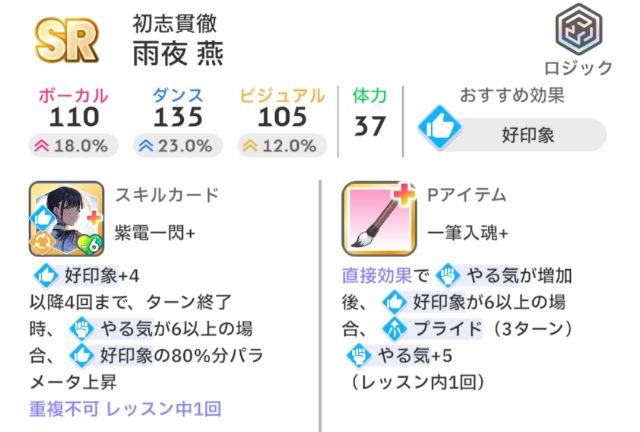640x432 pixels.
Task: Click the thumbs-up icon beside 好印象 recommended effect
Action: click(x=437, y=133)
